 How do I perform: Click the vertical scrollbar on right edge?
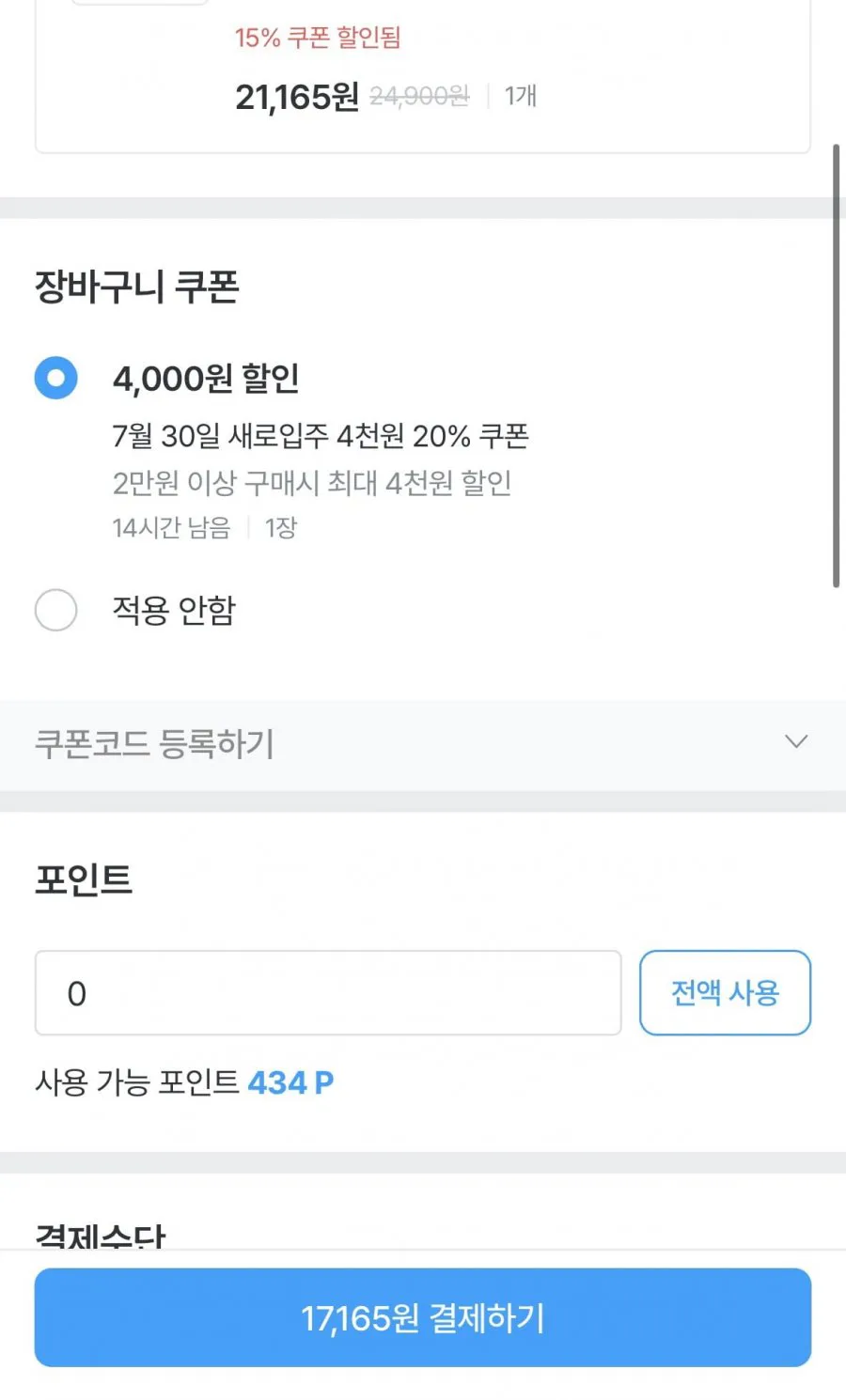(x=836, y=366)
